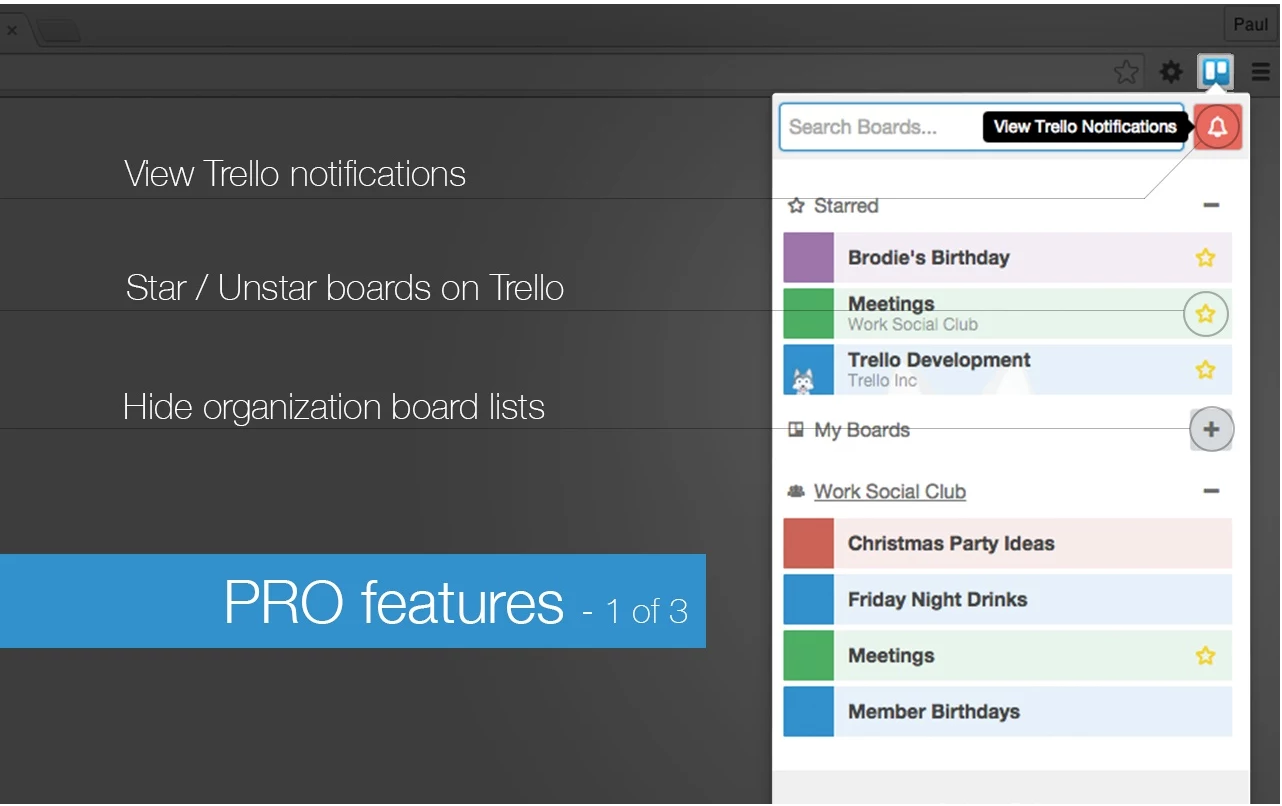Open the Trello extension icon in the toolbar
Image resolution: width=1282 pixels, height=806 pixels.
click(x=1215, y=71)
